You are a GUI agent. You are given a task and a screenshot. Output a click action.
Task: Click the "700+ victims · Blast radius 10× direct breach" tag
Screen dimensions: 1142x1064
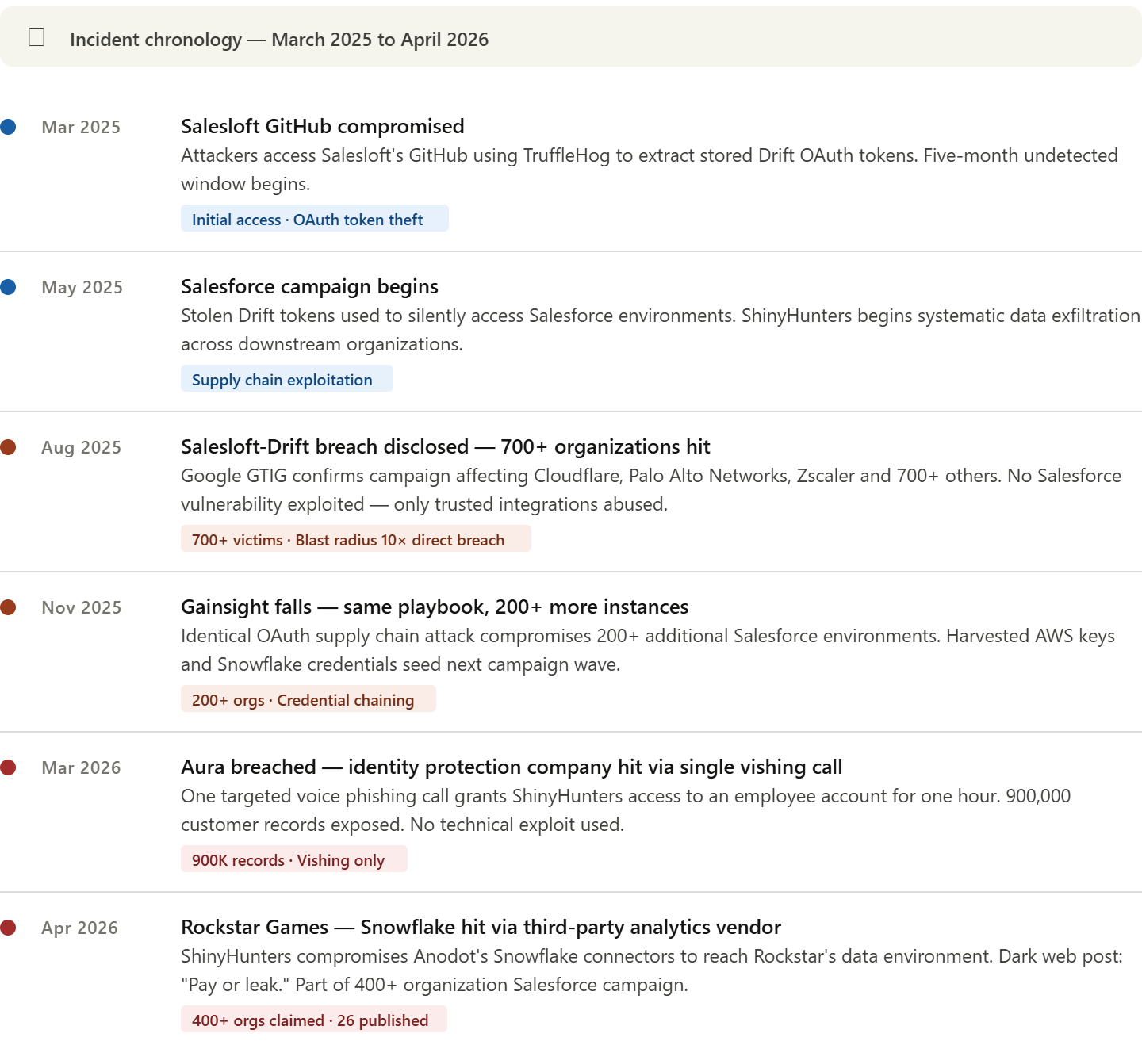[x=356, y=539]
